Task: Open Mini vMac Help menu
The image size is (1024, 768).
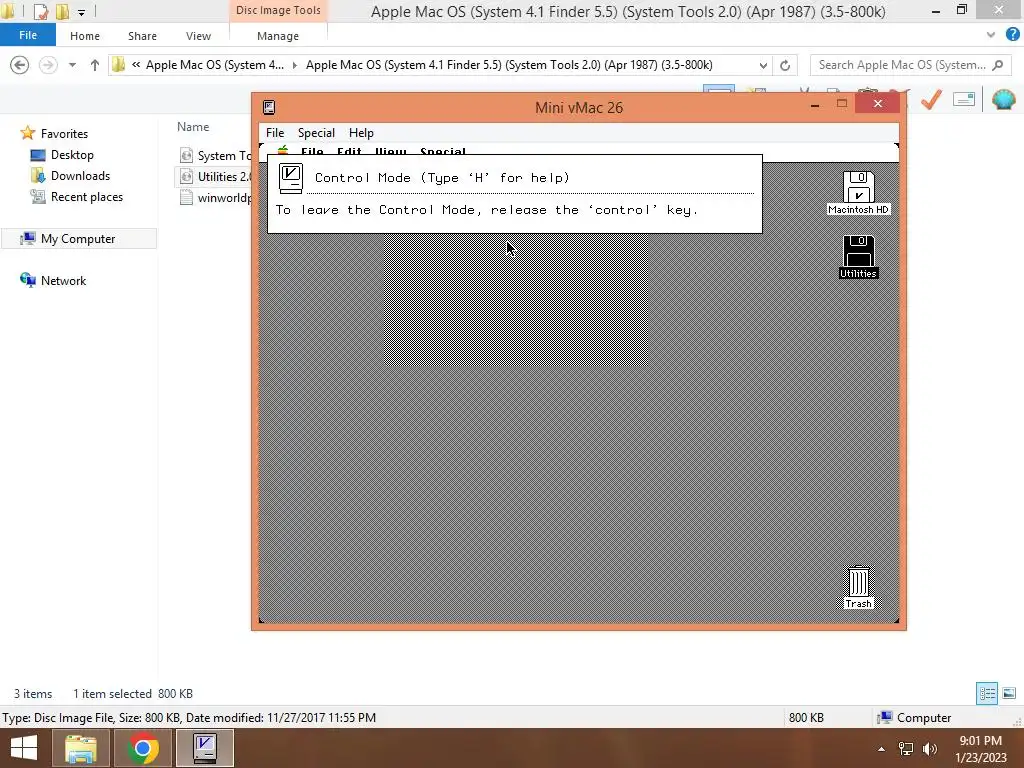Action: click(x=361, y=133)
